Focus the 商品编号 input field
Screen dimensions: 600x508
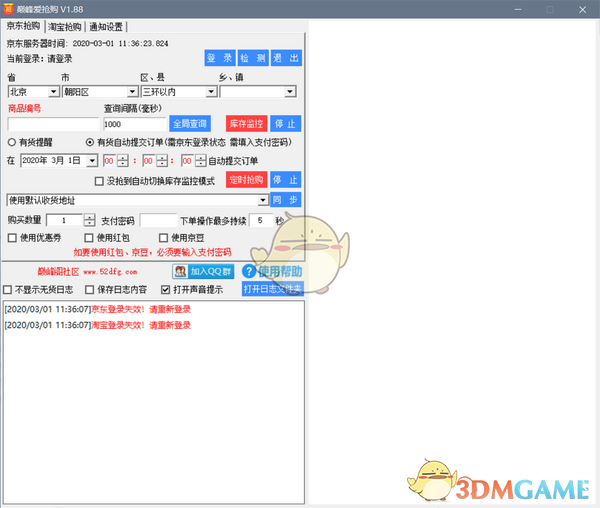click(53, 124)
